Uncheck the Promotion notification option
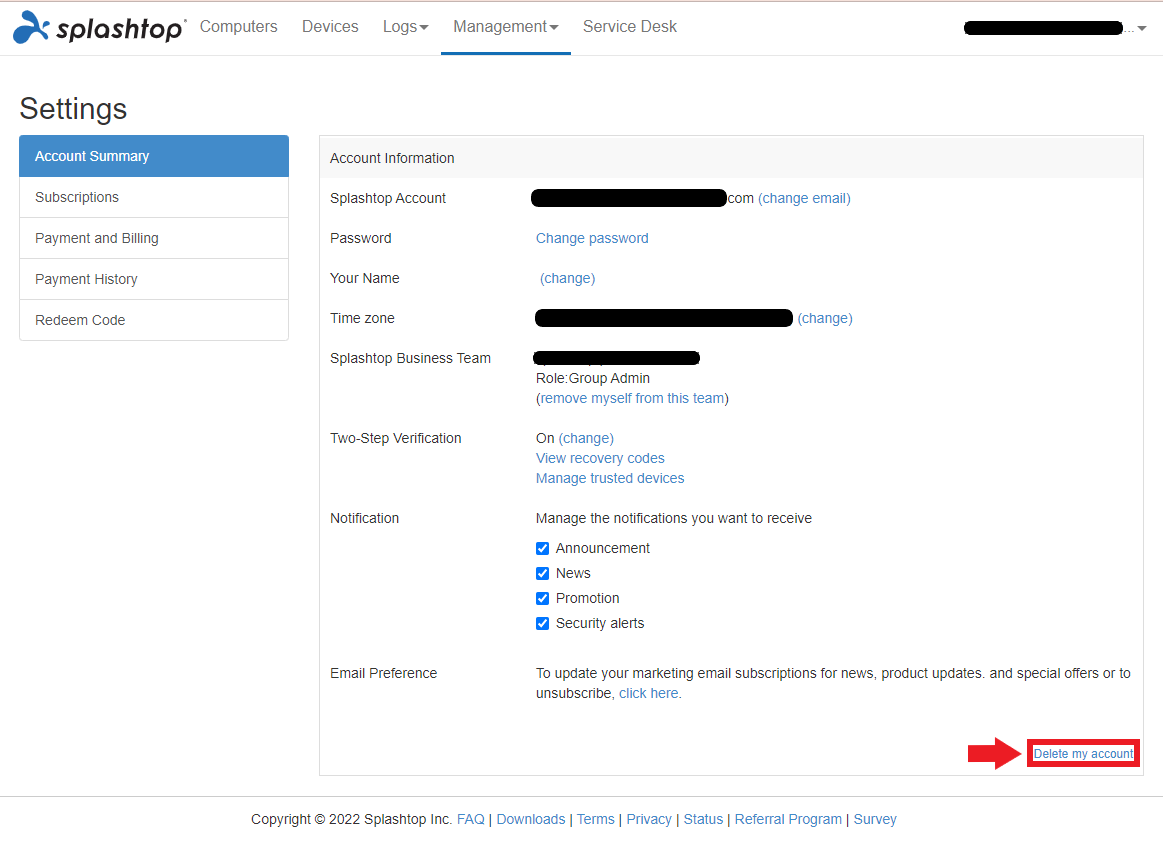The width and height of the screenshot is (1163, 845). pyautogui.click(x=542, y=598)
